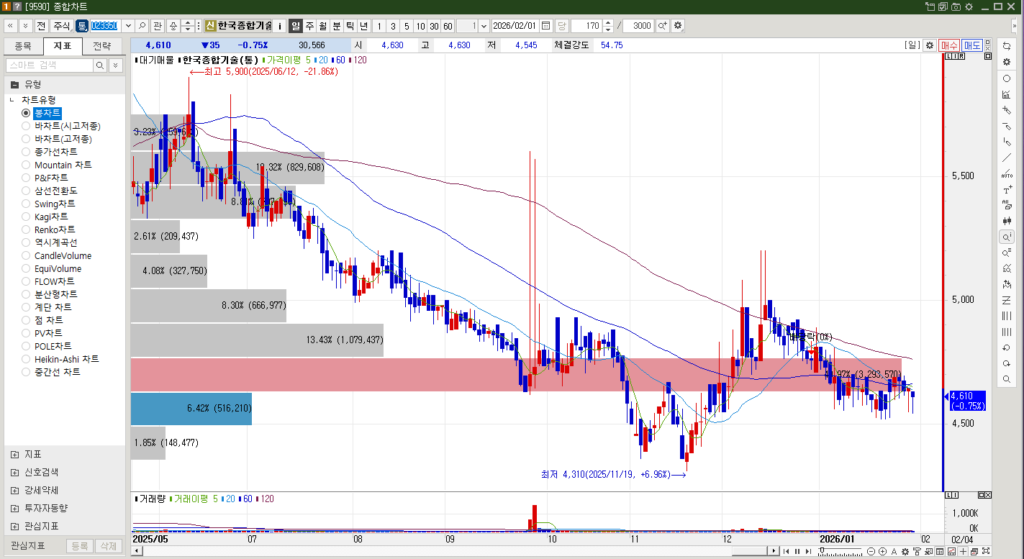Screen dimensions: 1024x559
Task: Click the stock search magnifier icon
Action: (x=142, y=25)
